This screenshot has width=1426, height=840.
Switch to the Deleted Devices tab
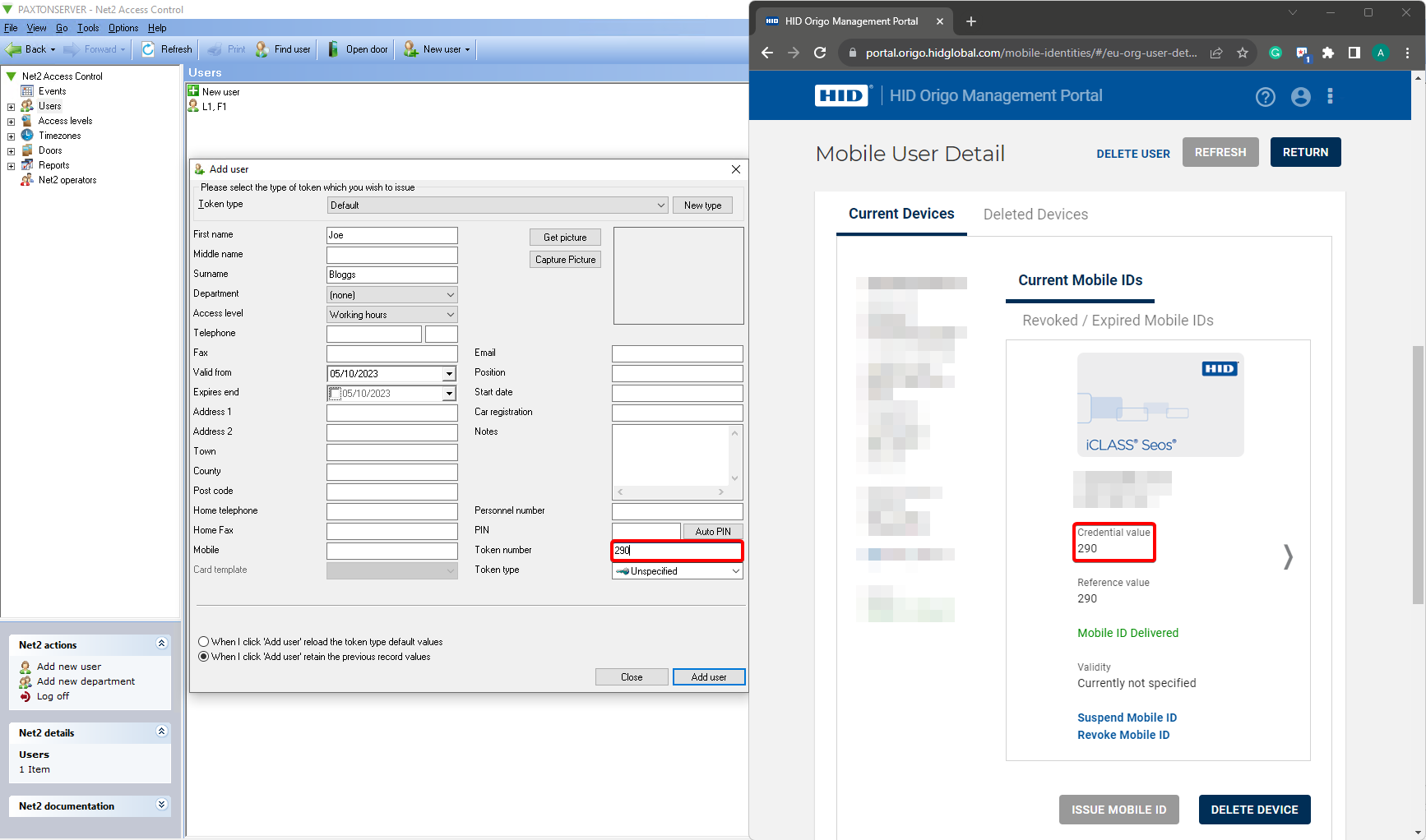click(x=1035, y=215)
